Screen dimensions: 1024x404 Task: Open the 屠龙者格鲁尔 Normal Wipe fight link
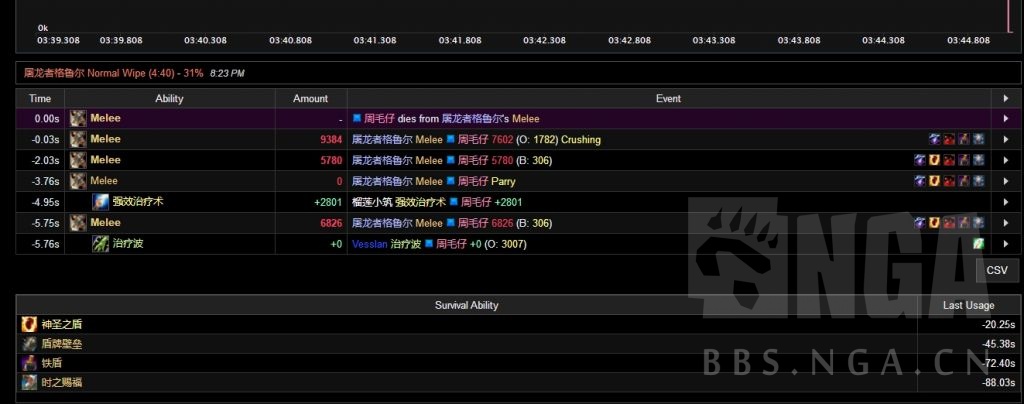118,74
